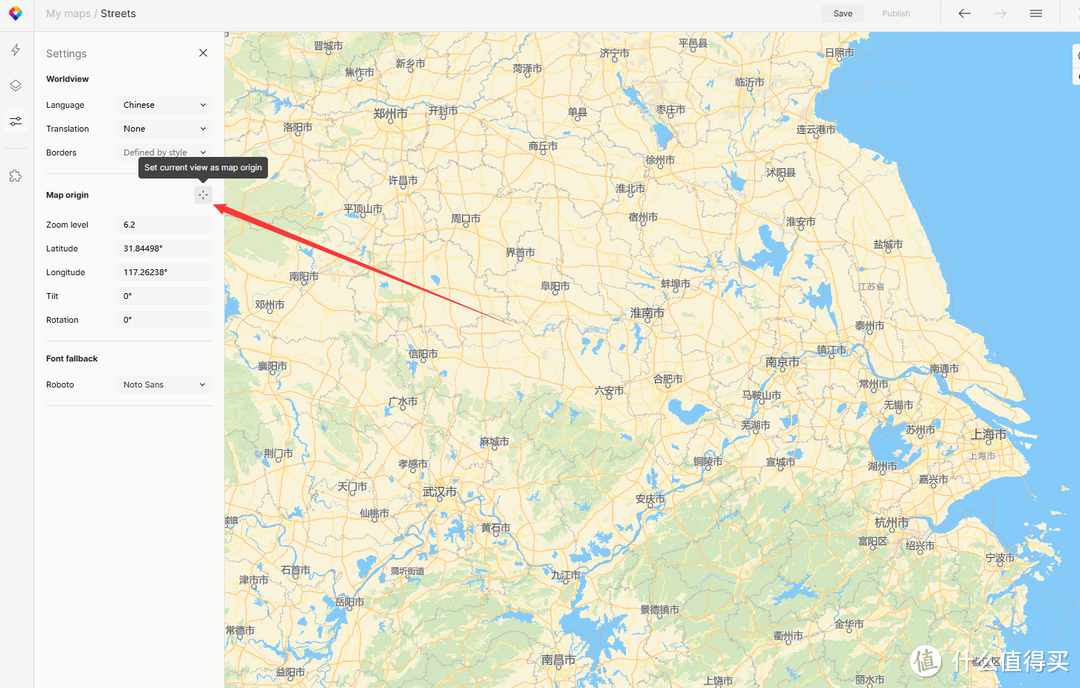Go to My maps breadcrumb
This screenshot has height=688, width=1080.
[x=68, y=13]
